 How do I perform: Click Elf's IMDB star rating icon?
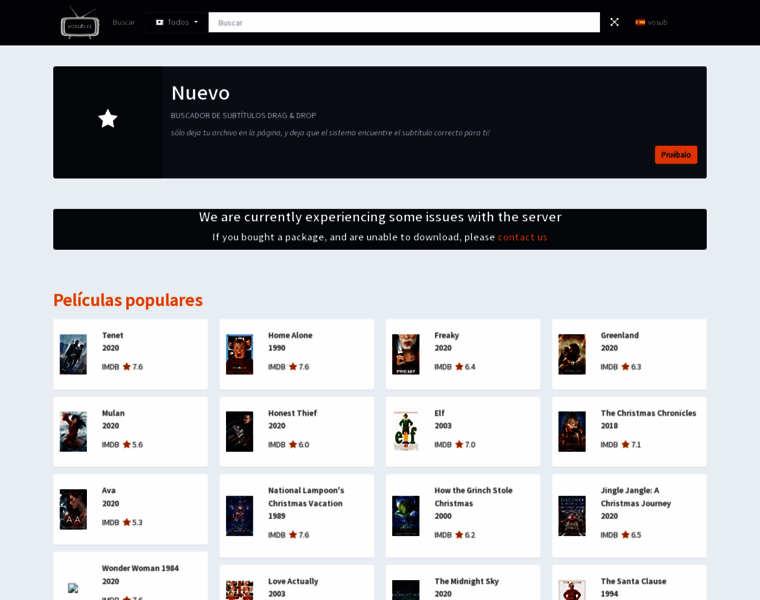[459, 444]
